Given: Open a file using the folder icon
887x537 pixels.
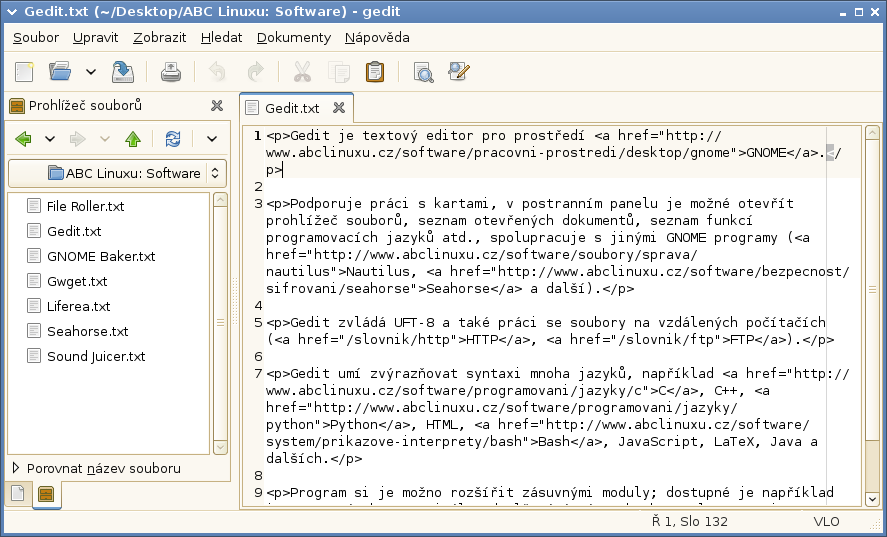Looking at the screenshot, I should coord(60,72).
